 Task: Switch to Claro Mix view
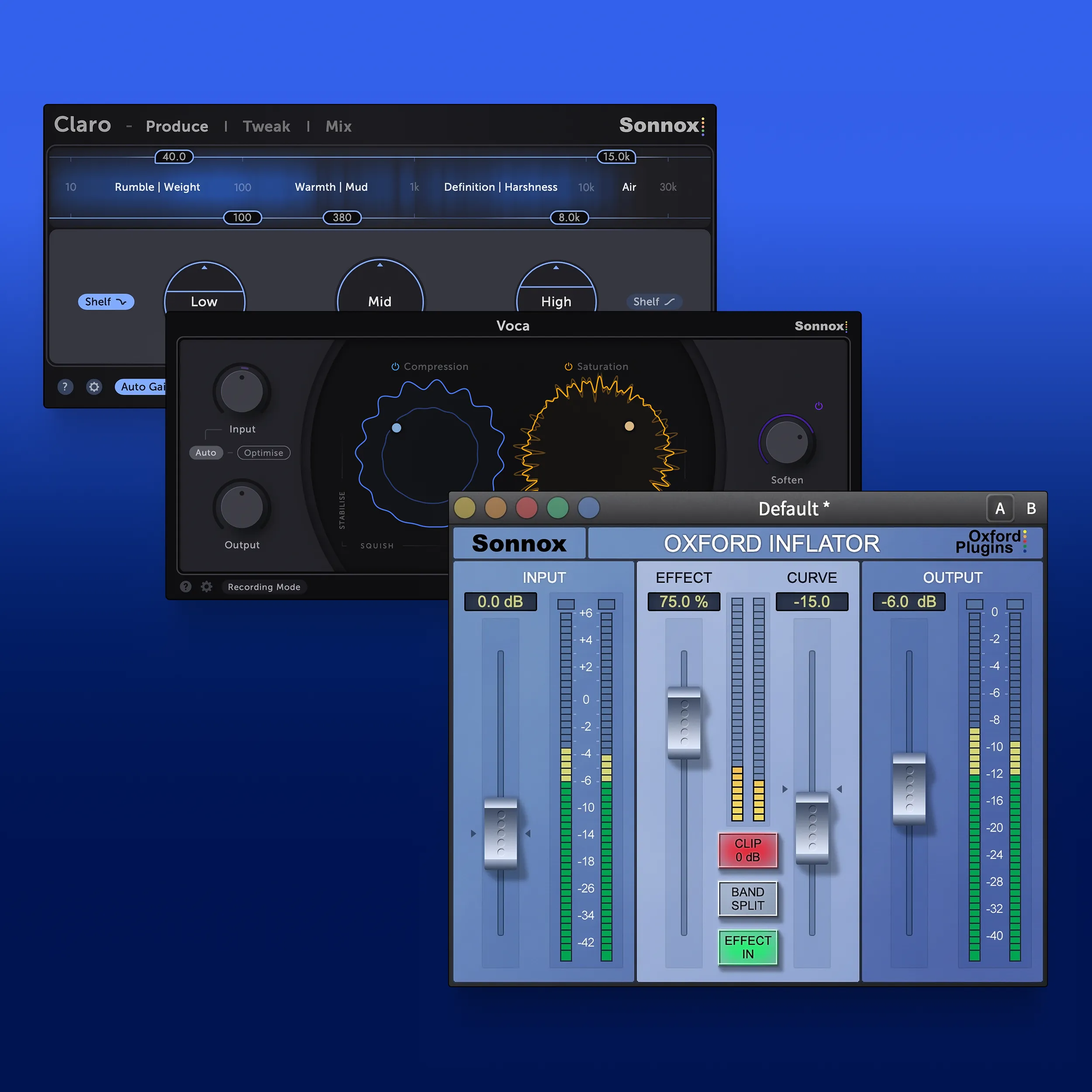(339, 126)
